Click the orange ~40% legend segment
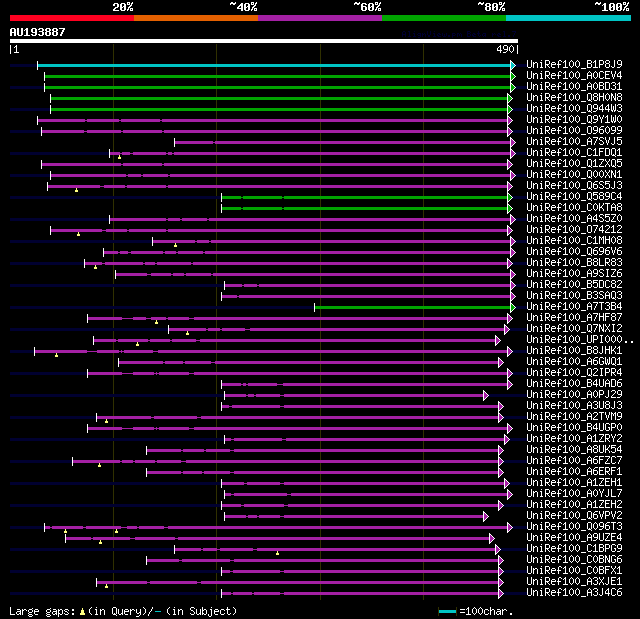The width and height of the screenshot is (640, 619). point(196,18)
